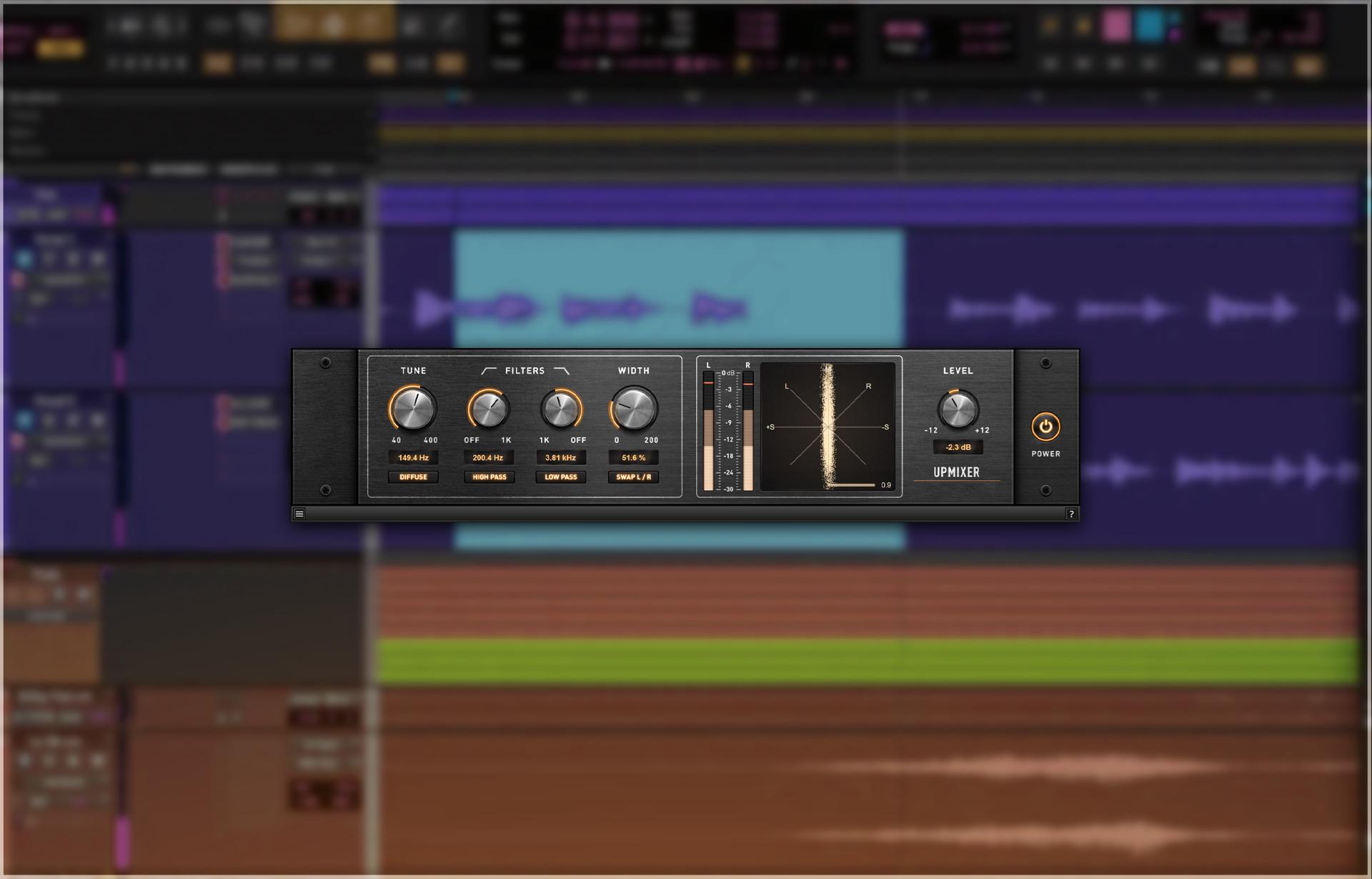Toggle the LOW PASS filter button

click(561, 477)
